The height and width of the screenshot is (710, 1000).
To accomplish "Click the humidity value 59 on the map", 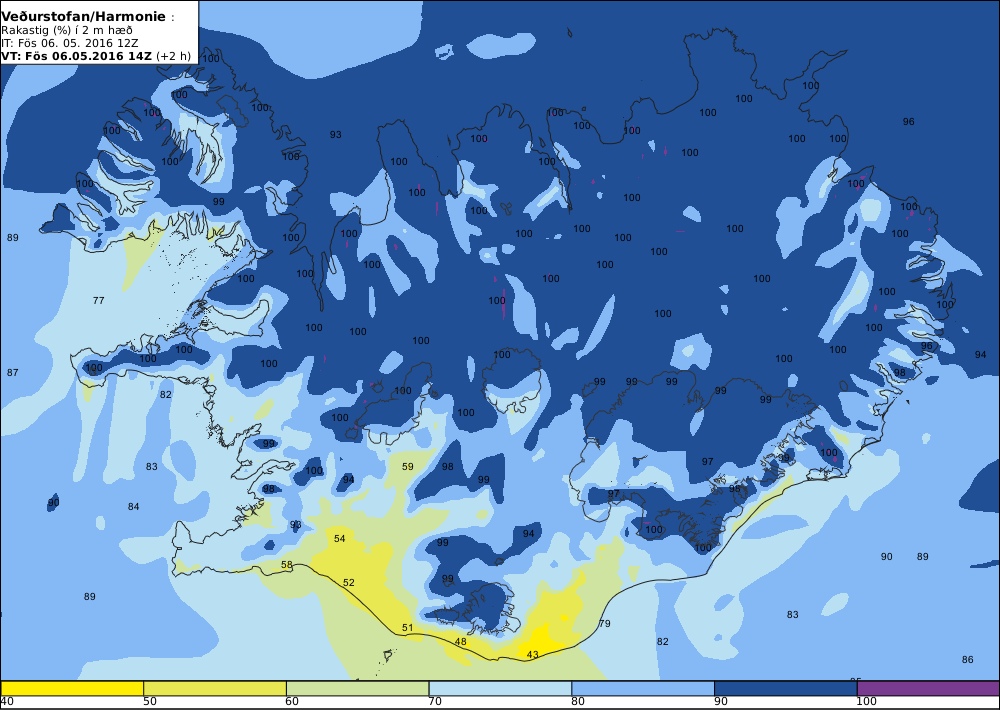I will (x=408, y=467).
